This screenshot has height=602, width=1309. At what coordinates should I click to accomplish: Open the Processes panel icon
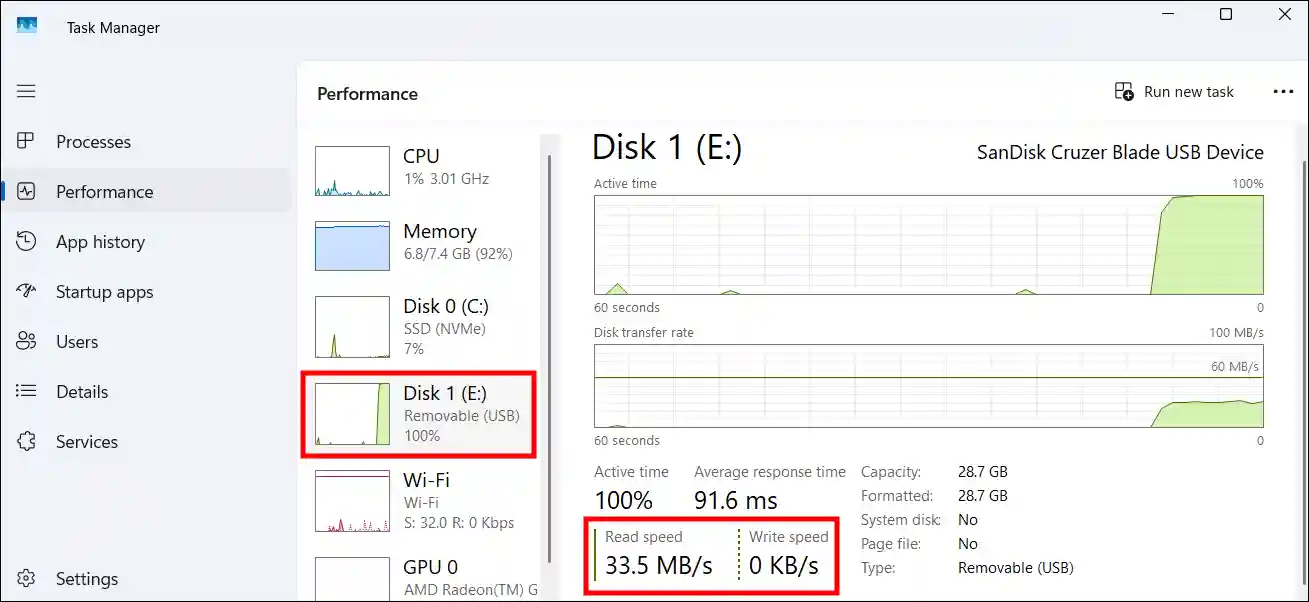coord(26,141)
